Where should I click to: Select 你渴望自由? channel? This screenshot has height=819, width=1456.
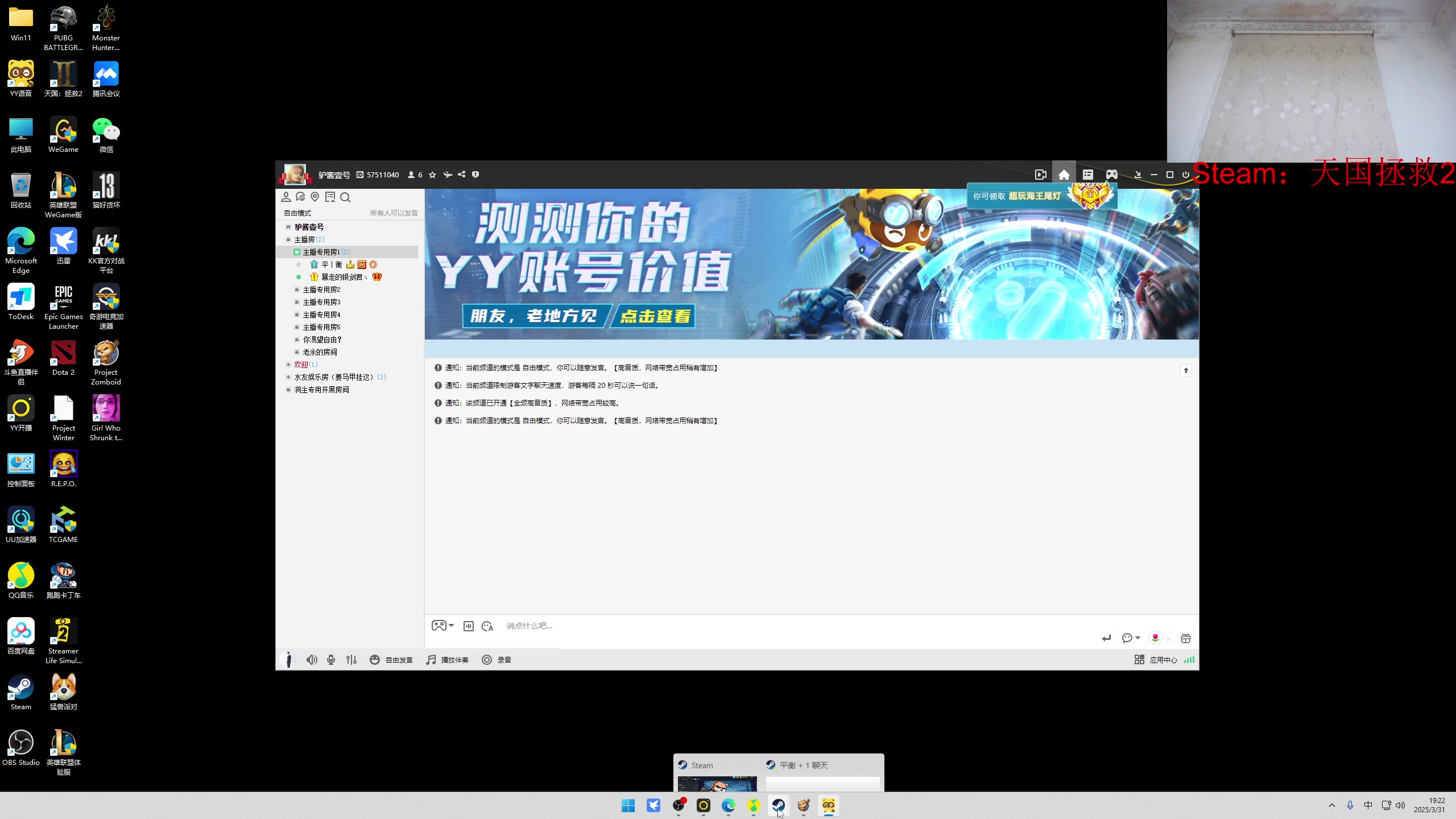click(322, 340)
